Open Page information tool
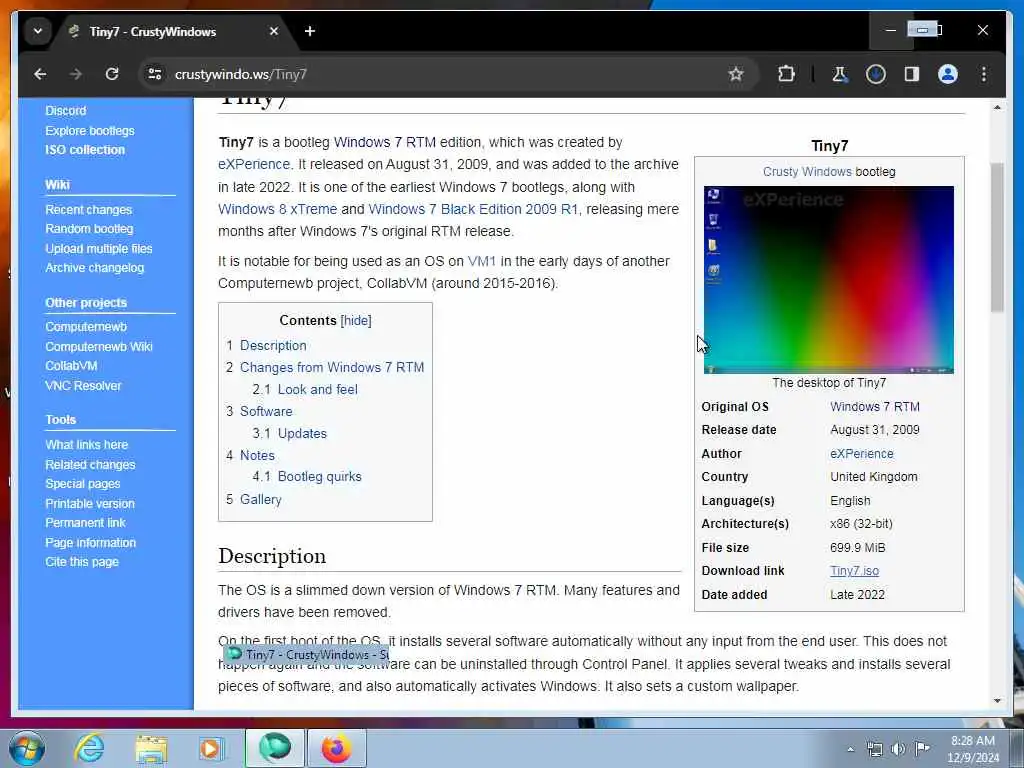Image resolution: width=1024 pixels, height=768 pixels. pos(90,543)
